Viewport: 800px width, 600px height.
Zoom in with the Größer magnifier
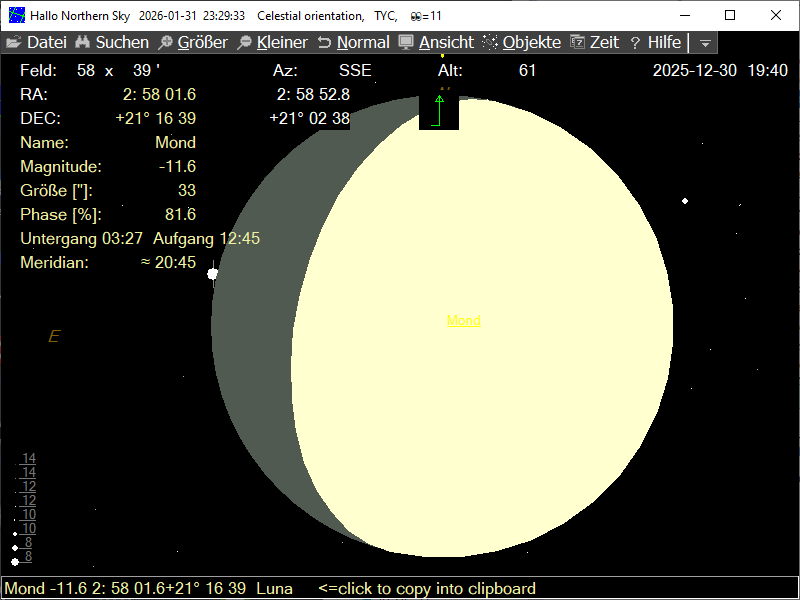click(166, 43)
